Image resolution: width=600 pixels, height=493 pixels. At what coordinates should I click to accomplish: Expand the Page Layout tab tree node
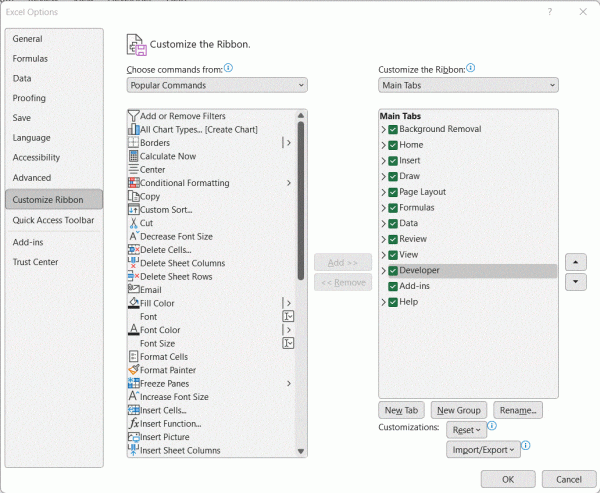383,192
